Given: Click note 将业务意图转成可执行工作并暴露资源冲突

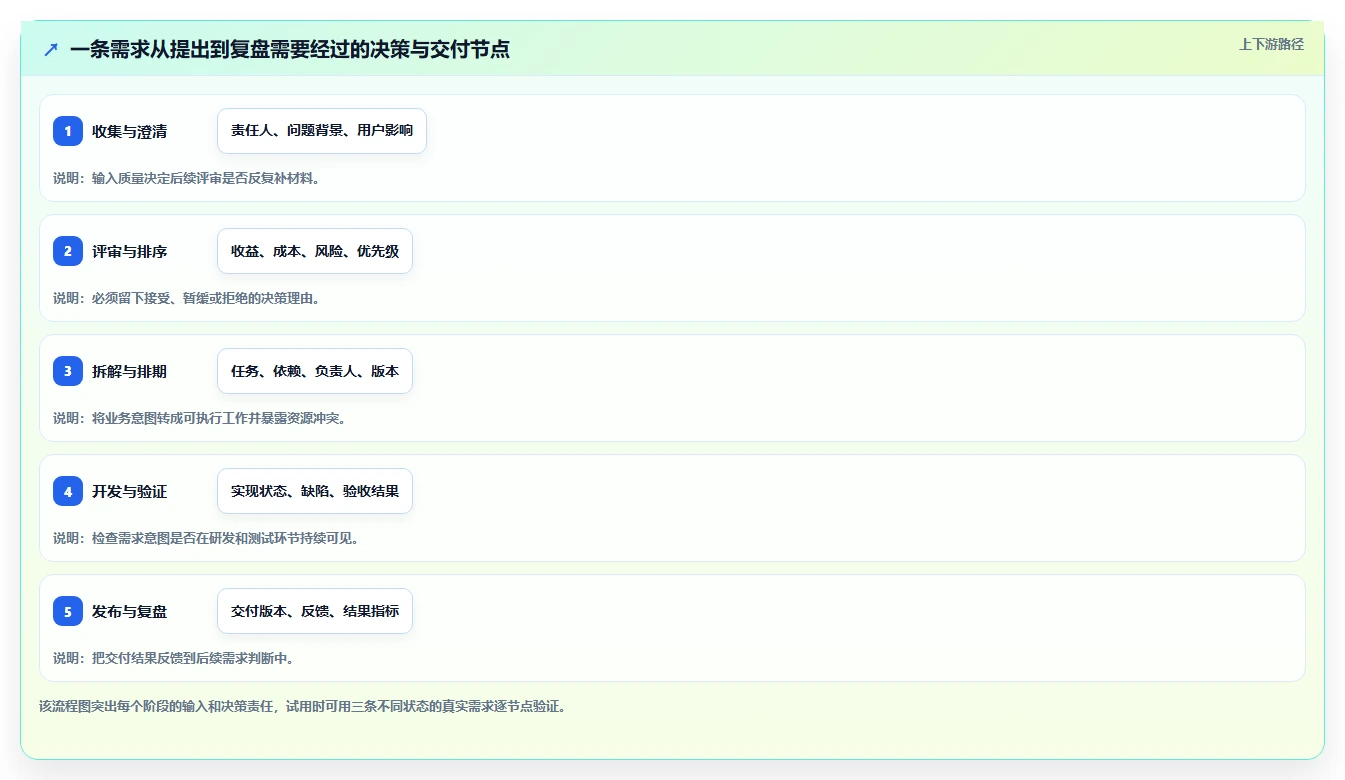Looking at the screenshot, I should 199,418.
